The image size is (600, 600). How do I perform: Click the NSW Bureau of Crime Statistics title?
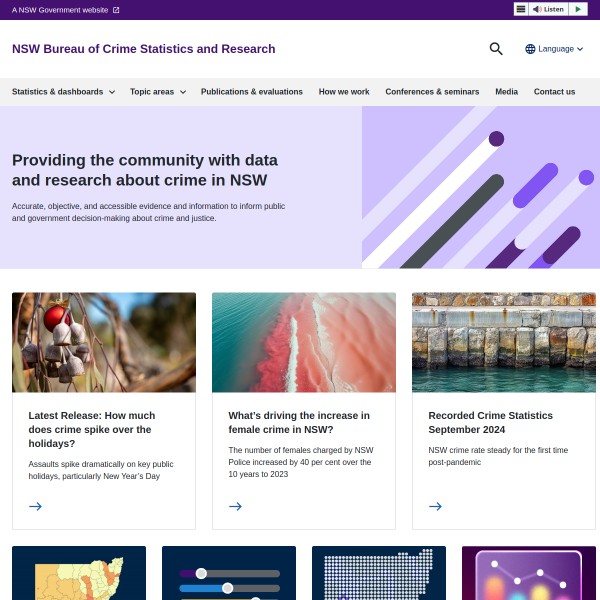click(x=143, y=49)
